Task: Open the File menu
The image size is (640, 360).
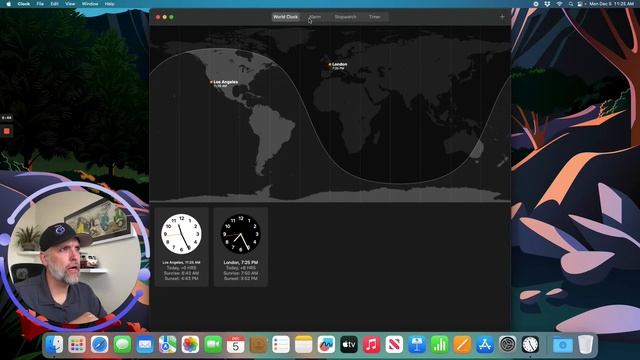Action: point(40,4)
